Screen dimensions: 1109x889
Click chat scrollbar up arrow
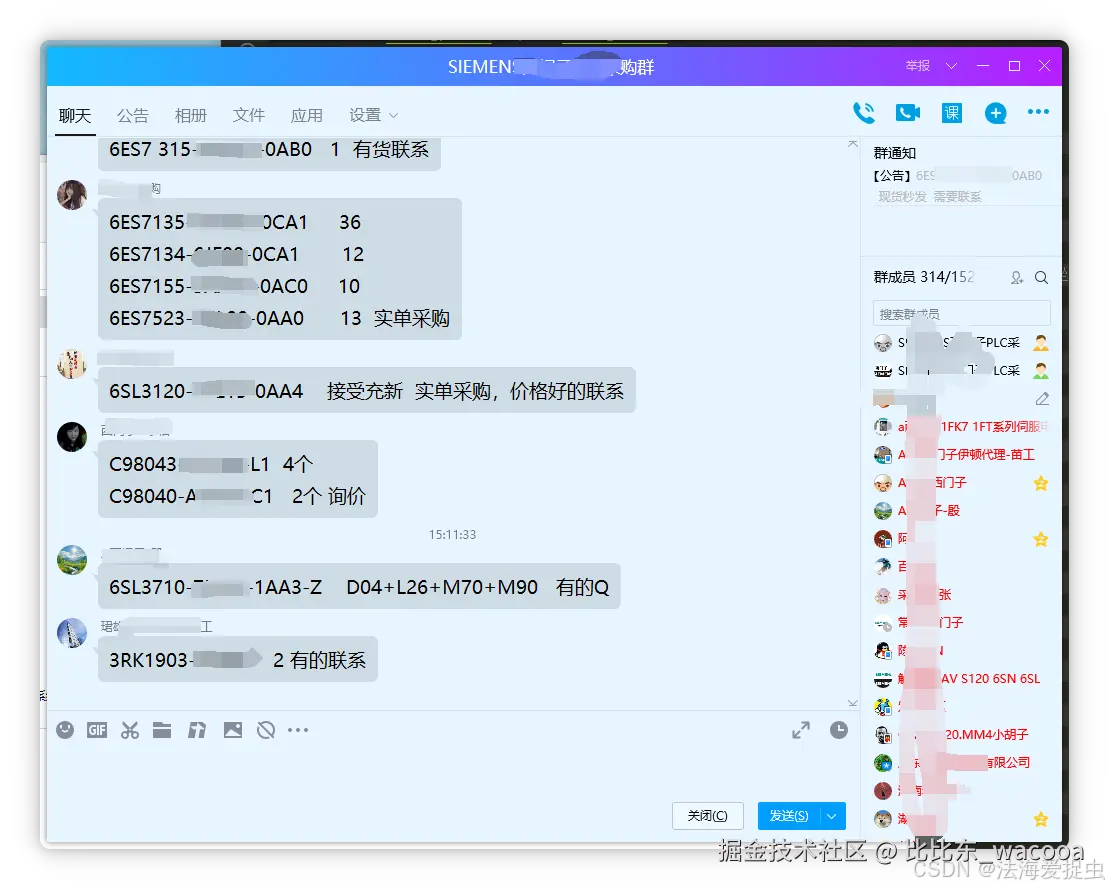point(852,144)
